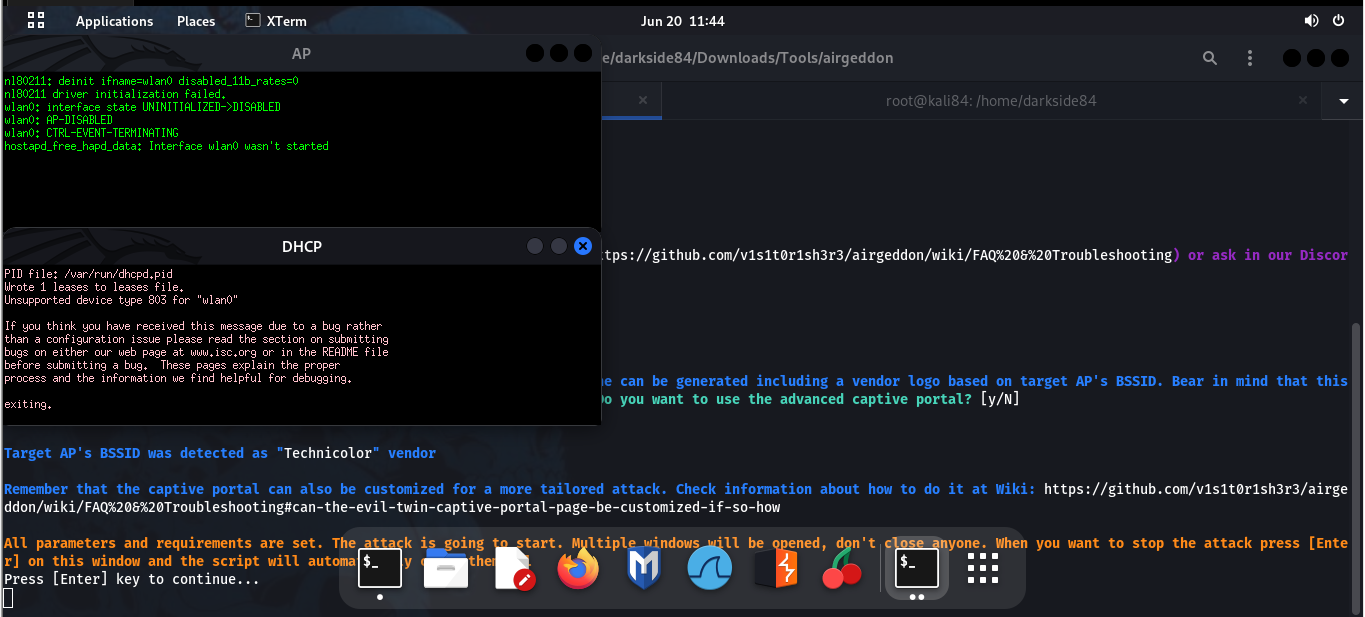Open the CherryTree notes application
This screenshot has width=1365, height=617.
[x=841, y=567]
